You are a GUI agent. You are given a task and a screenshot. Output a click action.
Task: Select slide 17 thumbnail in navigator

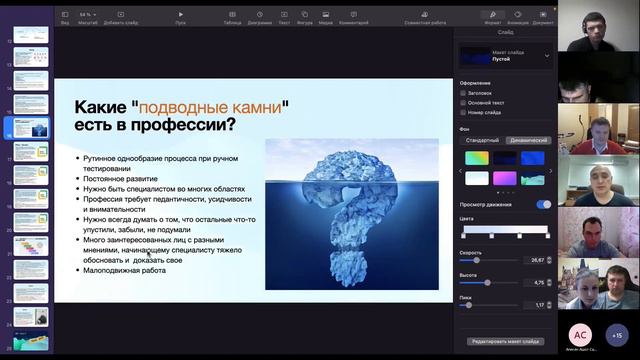pyautogui.click(x=31, y=151)
